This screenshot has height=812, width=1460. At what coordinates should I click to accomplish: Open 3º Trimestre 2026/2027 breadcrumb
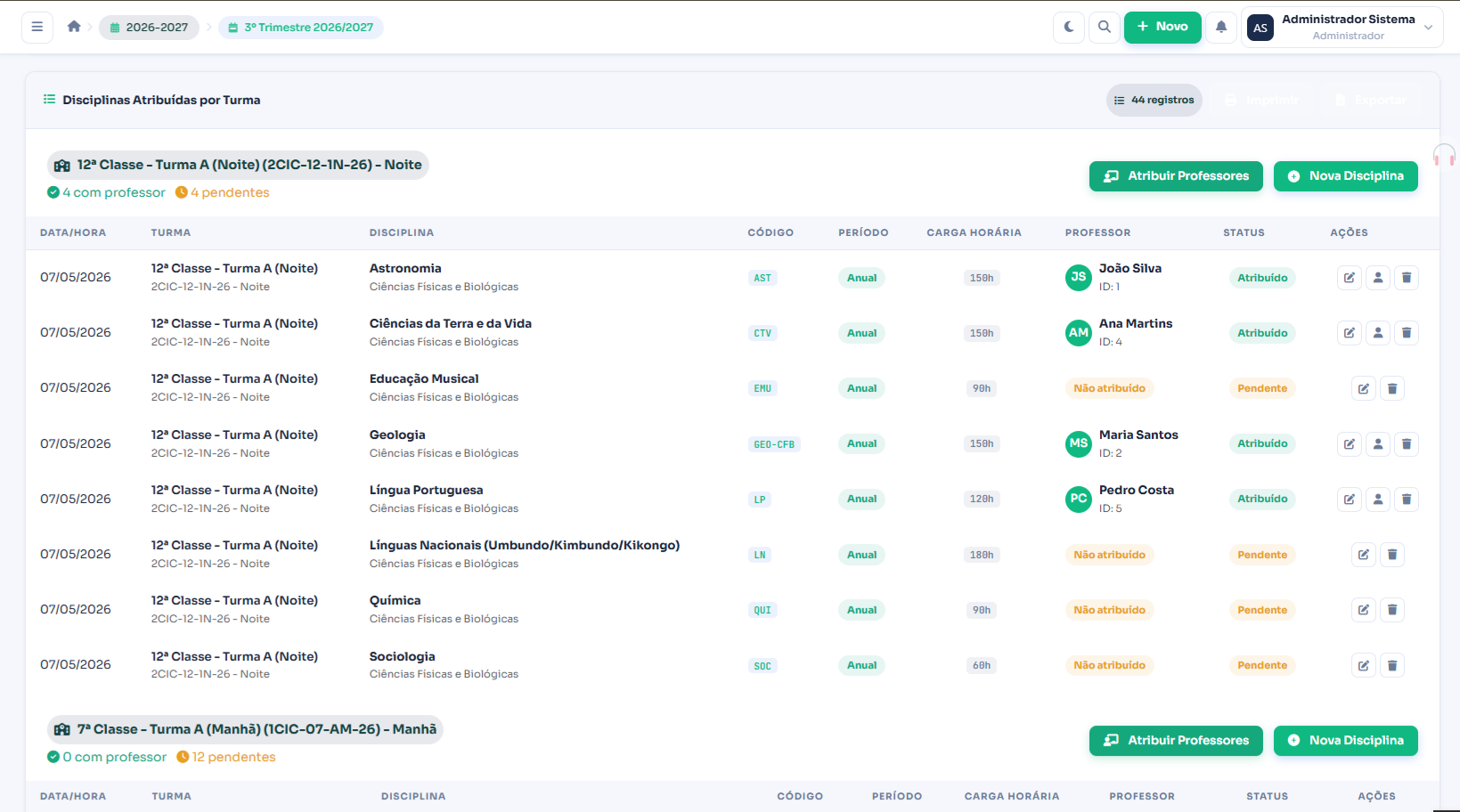[x=300, y=28]
